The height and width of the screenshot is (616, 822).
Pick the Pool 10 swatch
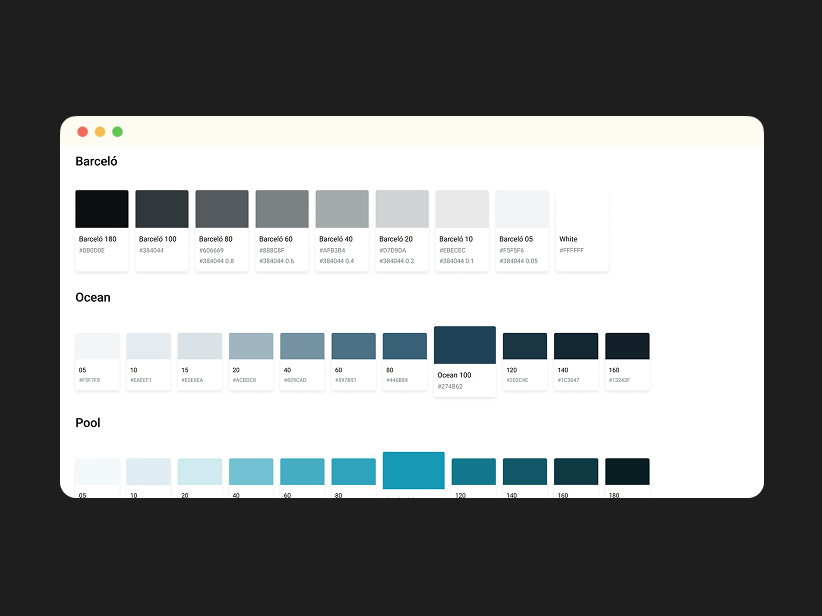(x=148, y=471)
